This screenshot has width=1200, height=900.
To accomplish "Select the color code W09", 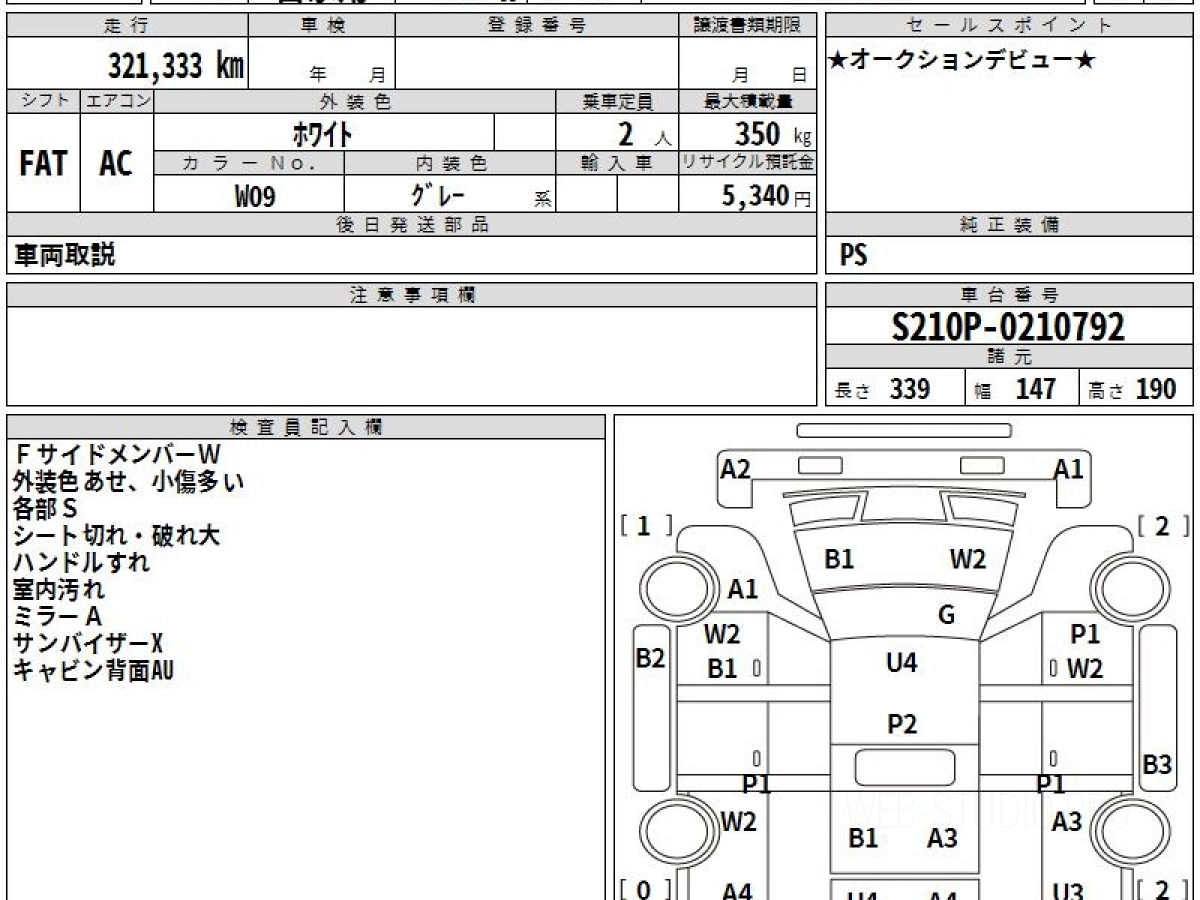I will click(254, 196).
